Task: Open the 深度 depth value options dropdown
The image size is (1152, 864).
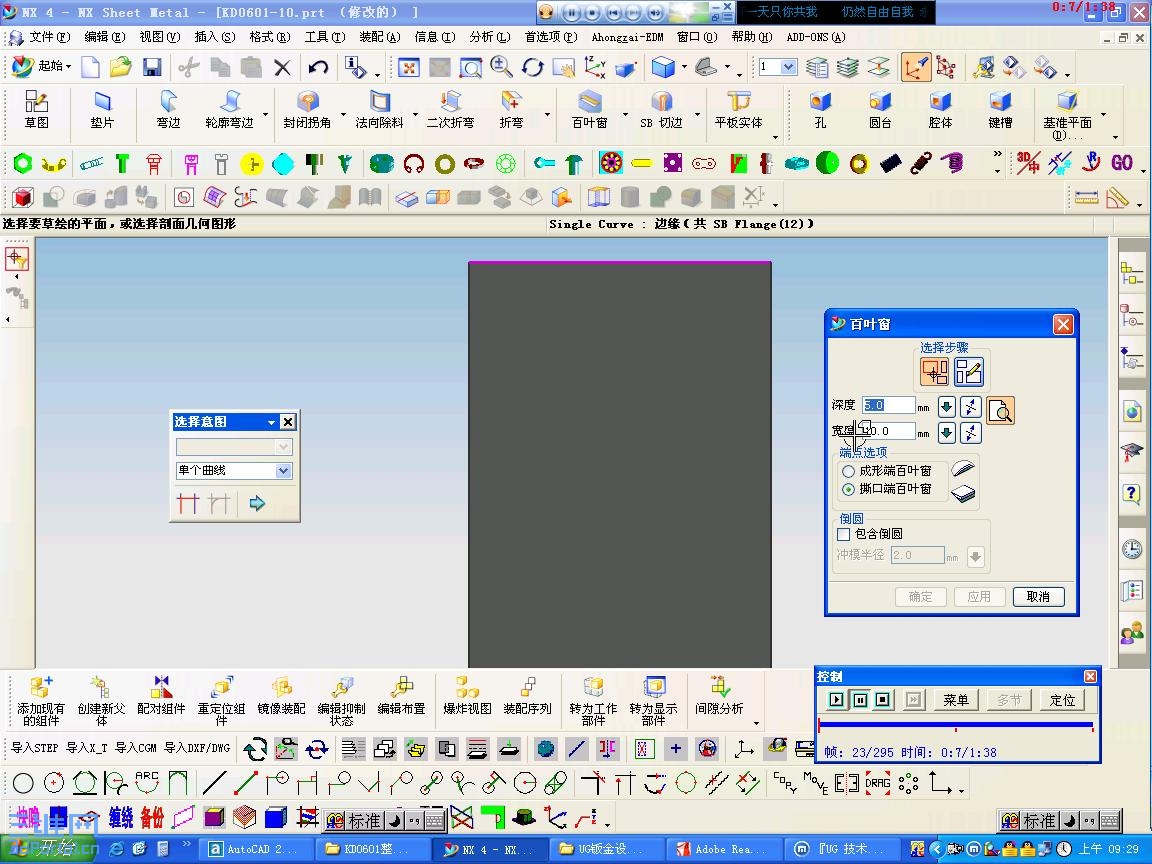Action: tap(946, 406)
